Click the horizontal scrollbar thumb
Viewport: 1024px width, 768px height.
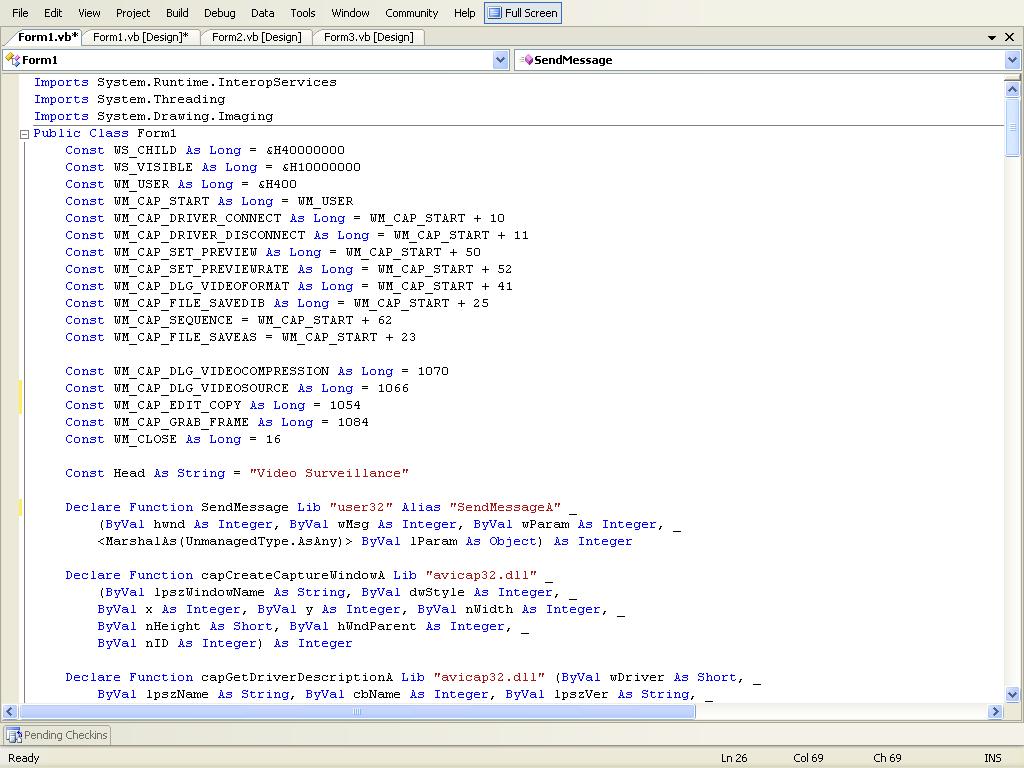[357, 711]
